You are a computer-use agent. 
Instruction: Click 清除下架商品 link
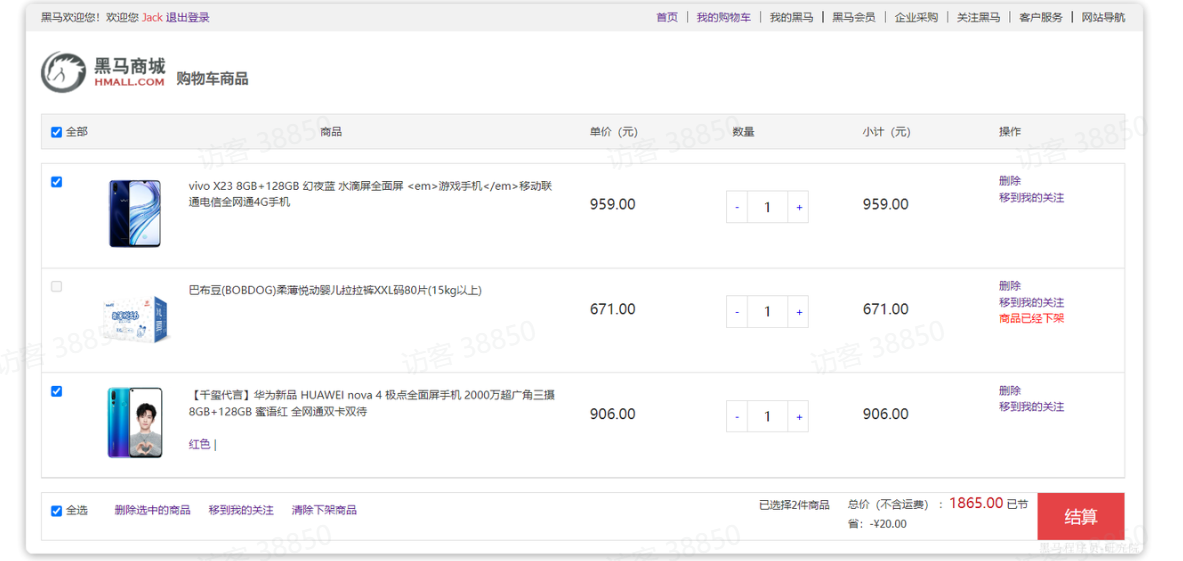(324, 510)
